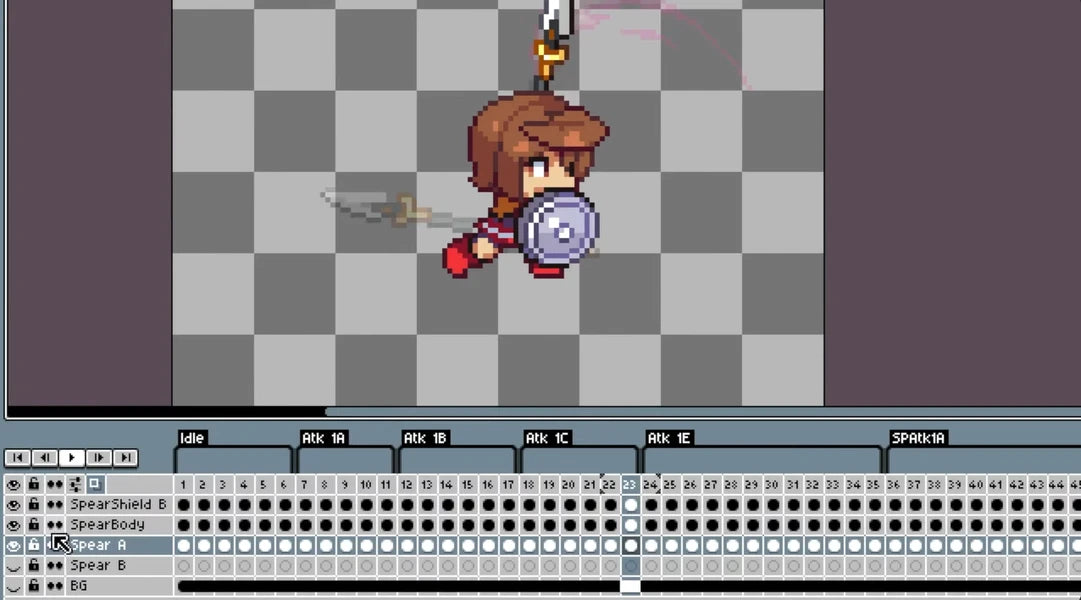The height and width of the screenshot is (600, 1081).
Task: Toggle the onion skin icon in header
Action: tap(94, 484)
